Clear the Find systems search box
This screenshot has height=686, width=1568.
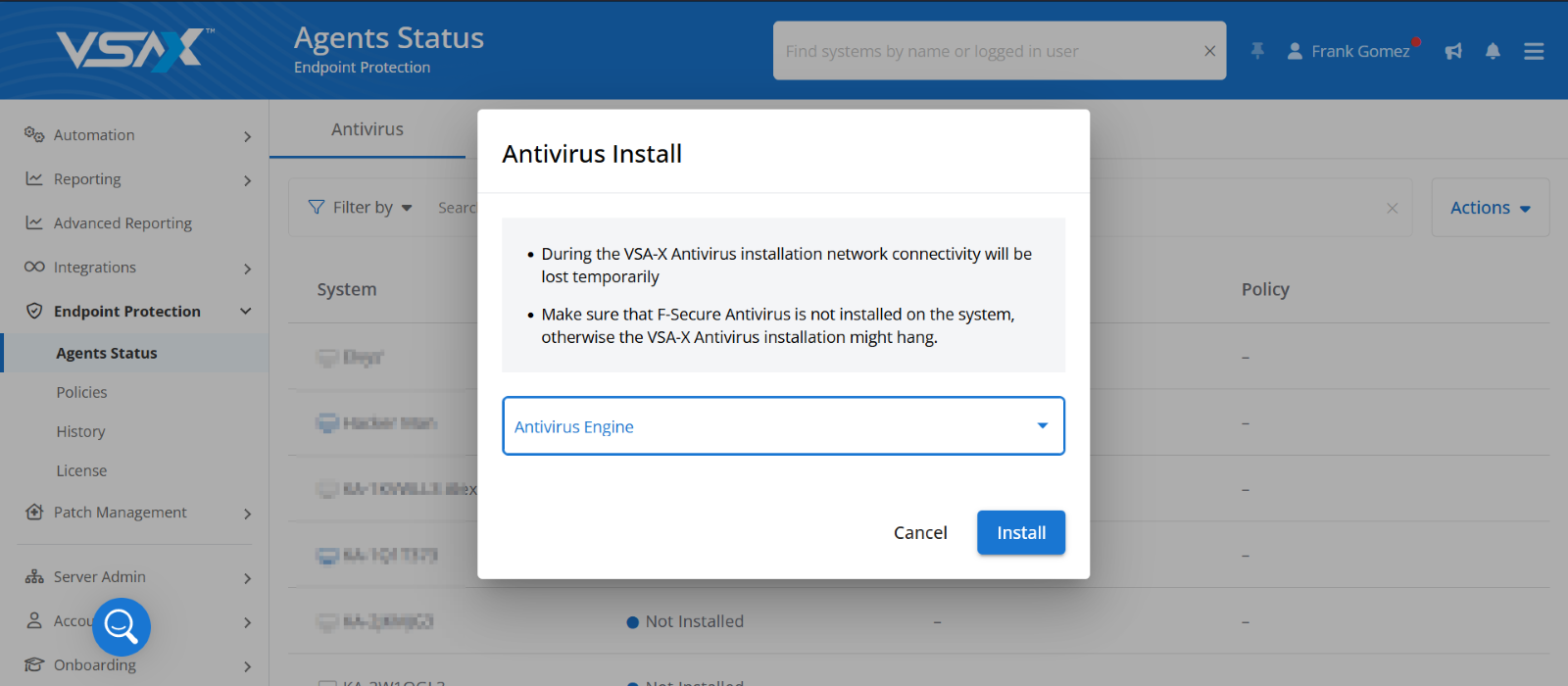(1210, 51)
